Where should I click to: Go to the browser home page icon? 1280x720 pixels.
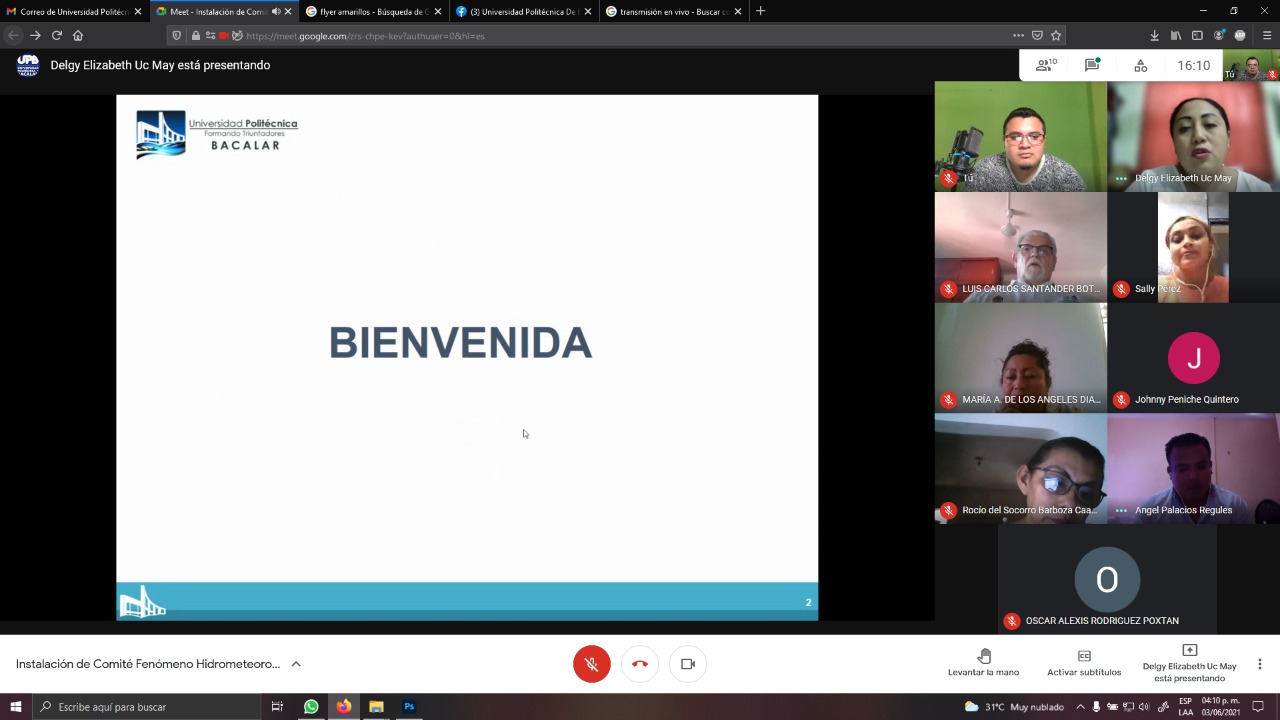pyautogui.click(x=78, y=35)
